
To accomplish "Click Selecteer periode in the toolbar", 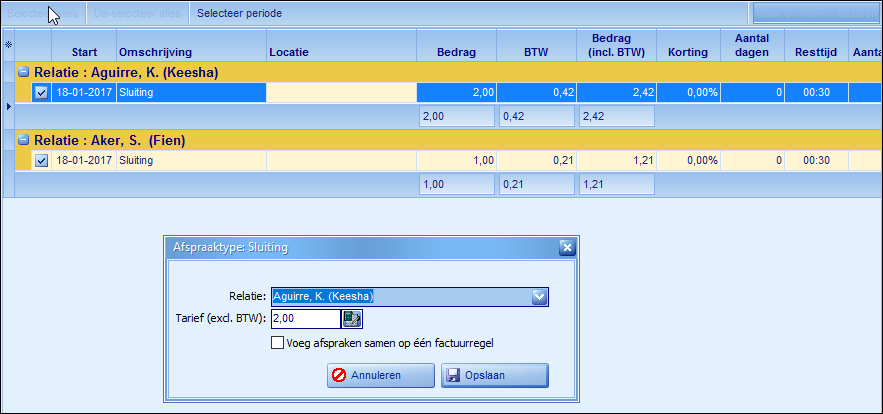I will [x=239, y=14].
